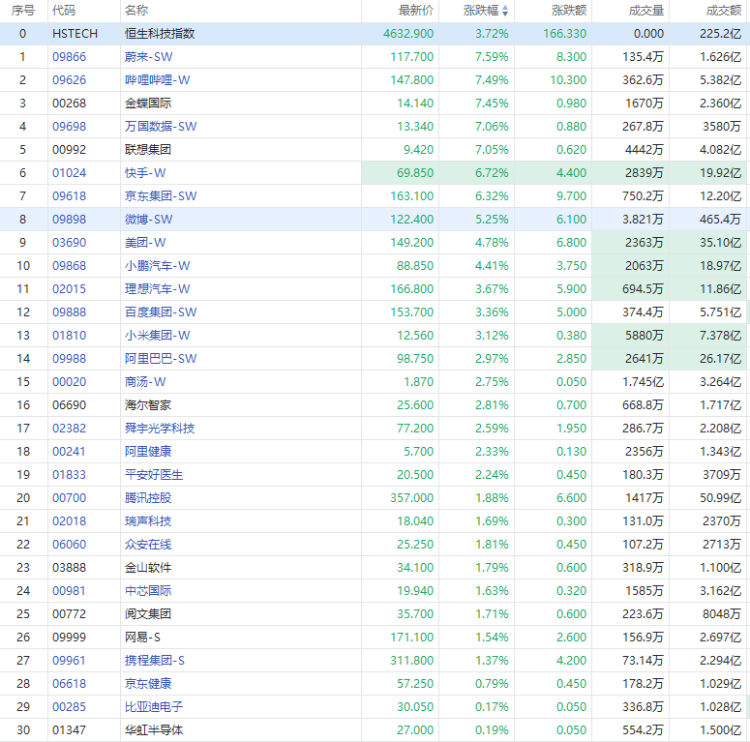
Task: Select the 恒生科技指数 index row name
Action: 160,33
